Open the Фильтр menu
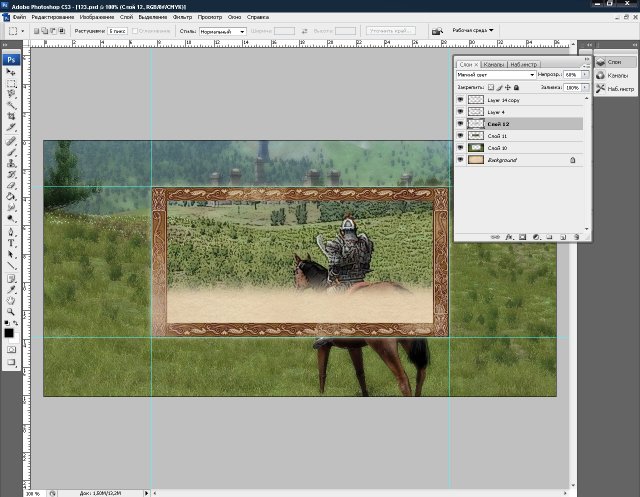 [x=182, y=18]
